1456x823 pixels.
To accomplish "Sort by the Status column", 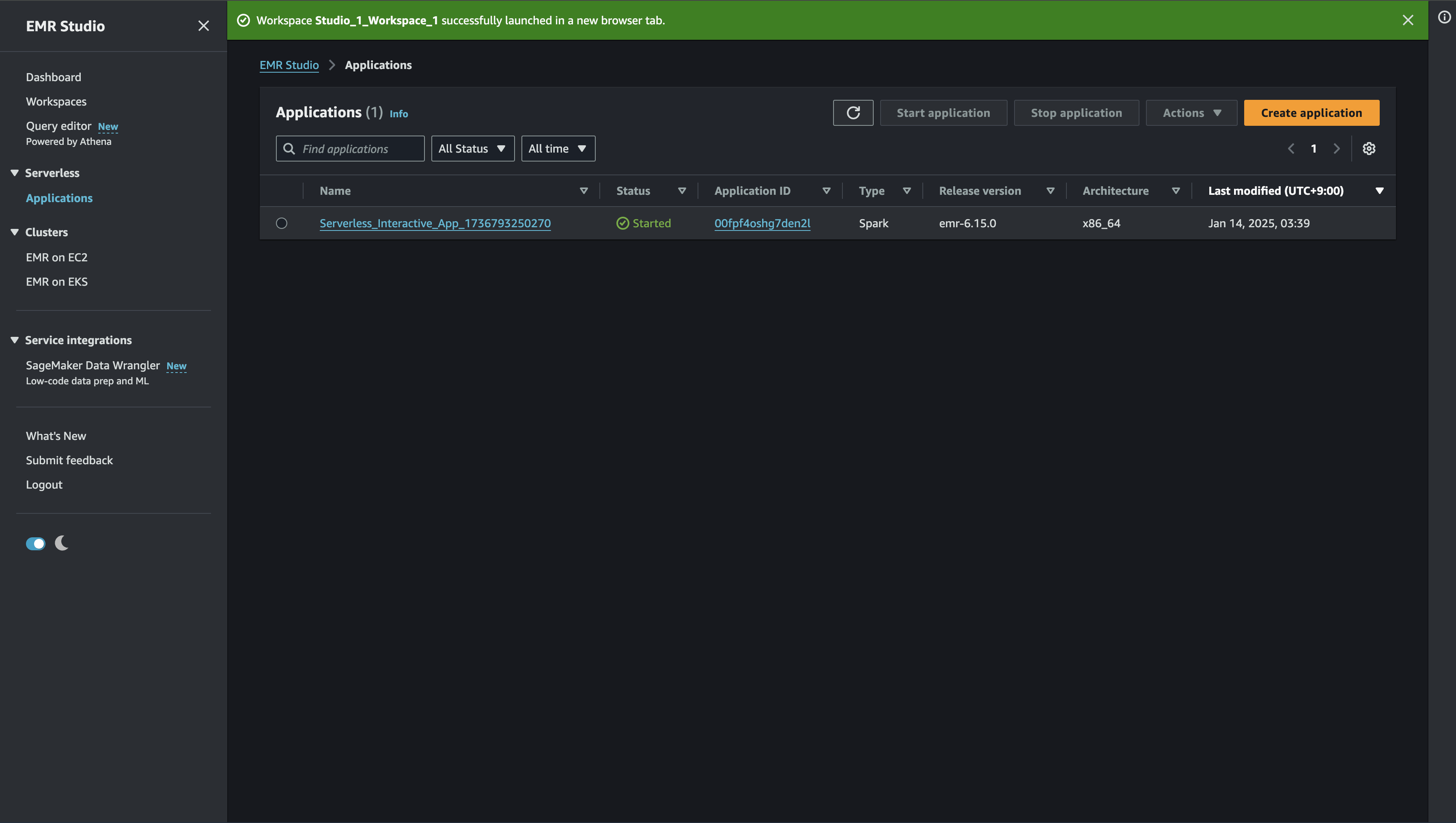I will point(682,191).
